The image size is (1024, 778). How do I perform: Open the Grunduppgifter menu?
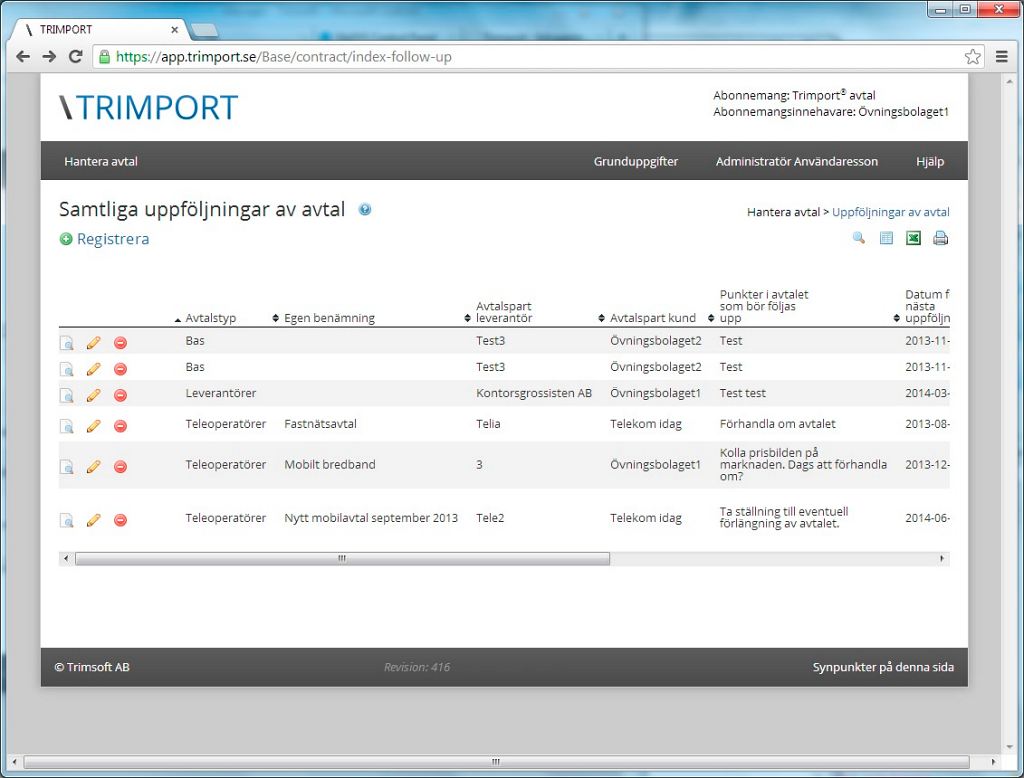pos(636,161)
